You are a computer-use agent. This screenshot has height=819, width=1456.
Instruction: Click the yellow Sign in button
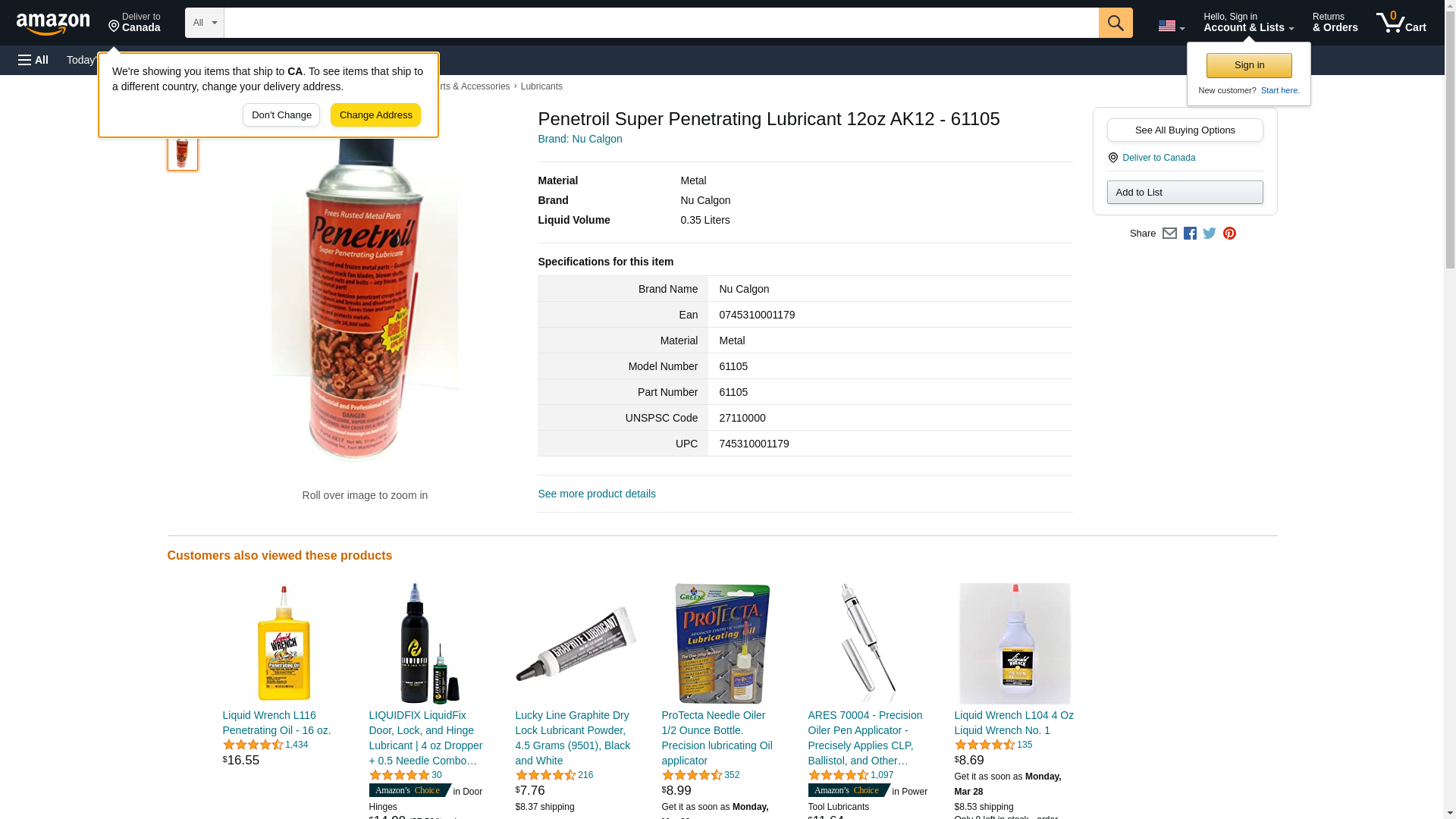1249,65
